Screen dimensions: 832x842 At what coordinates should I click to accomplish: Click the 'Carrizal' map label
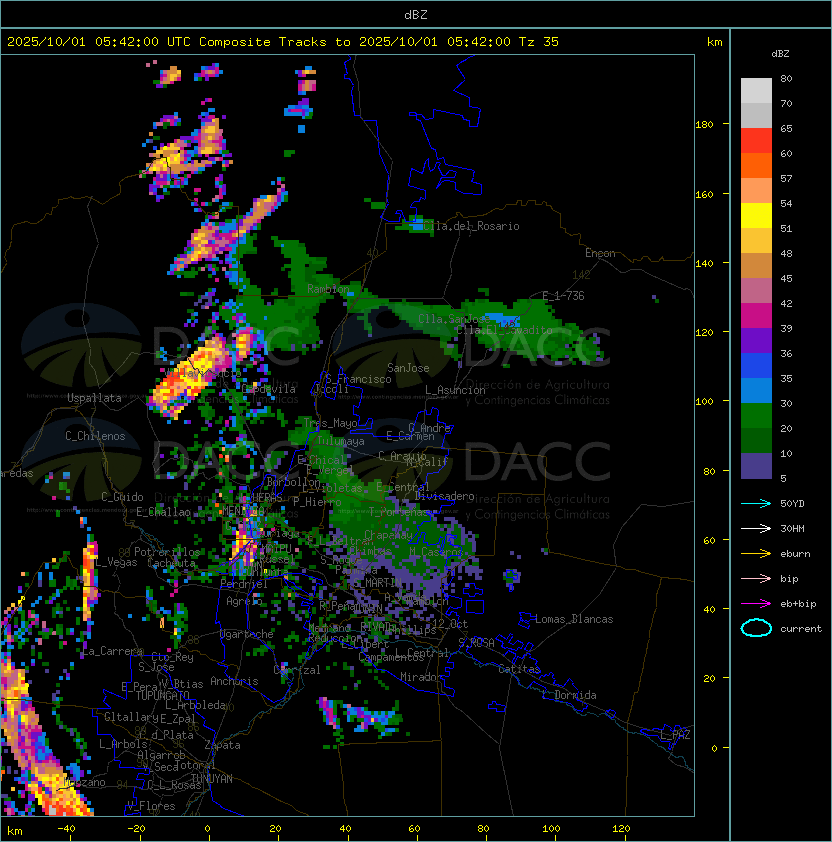(297, 670)
